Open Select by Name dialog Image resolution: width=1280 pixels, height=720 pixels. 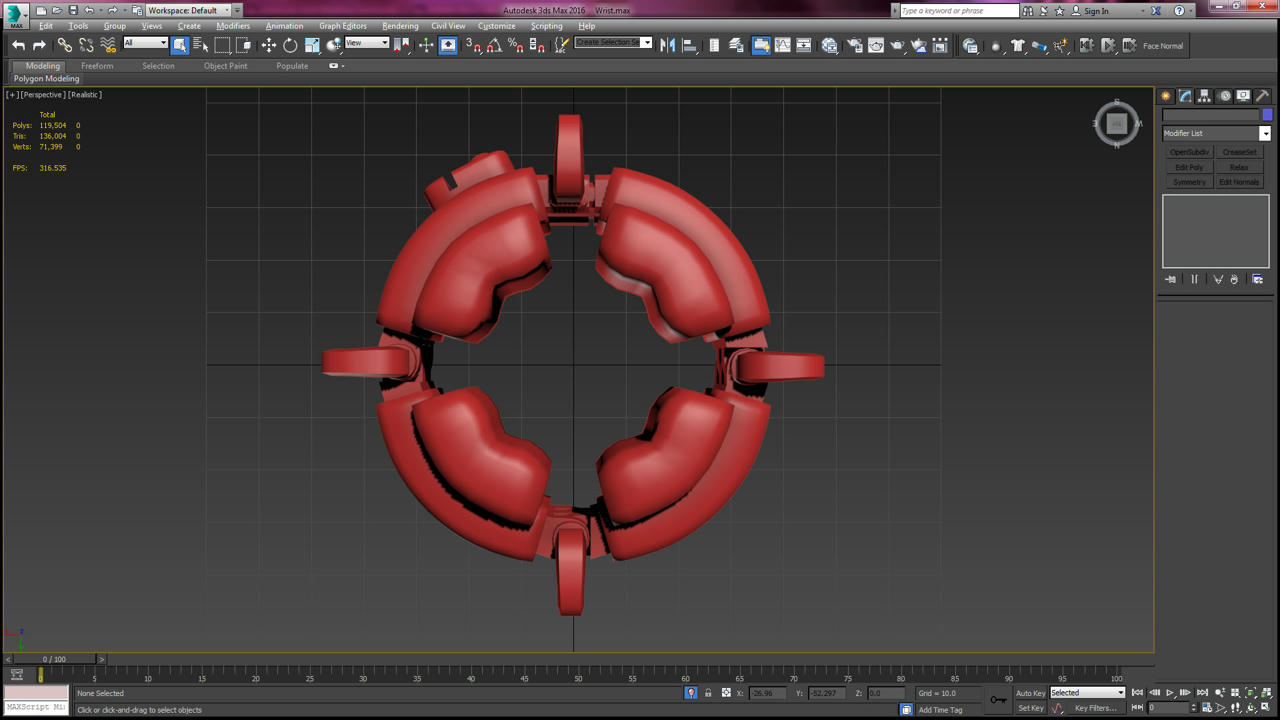(x=200, y=45)
